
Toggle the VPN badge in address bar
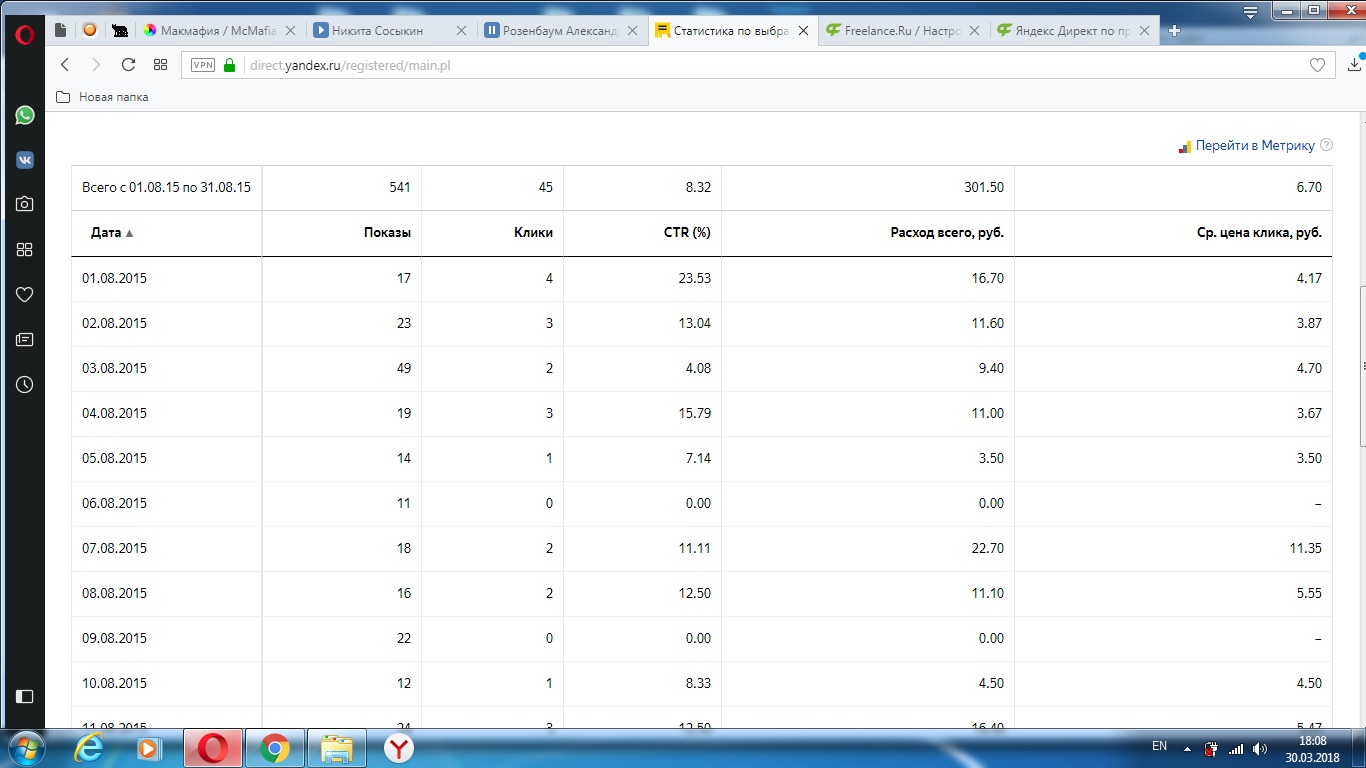[x=203, y=65]
